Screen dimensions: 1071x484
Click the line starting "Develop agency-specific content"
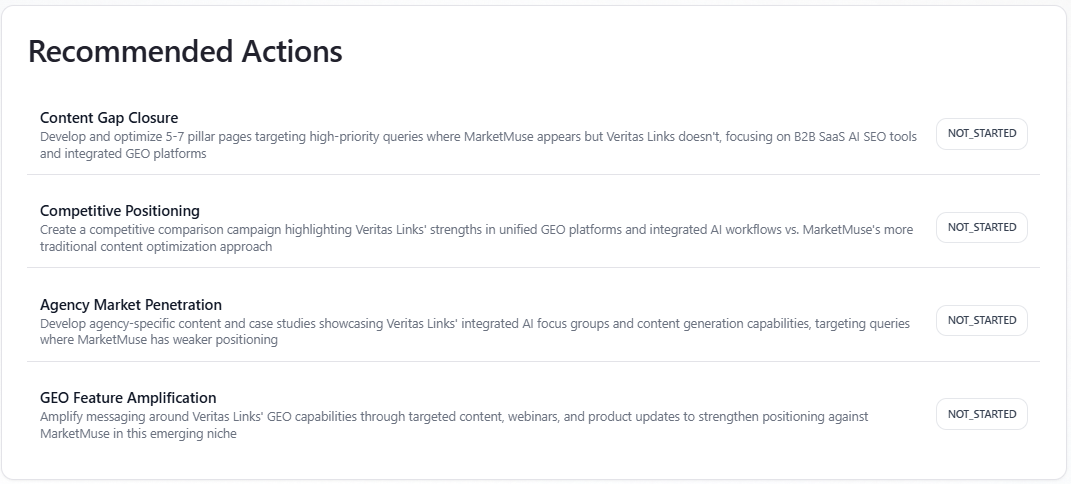point(475,324)
